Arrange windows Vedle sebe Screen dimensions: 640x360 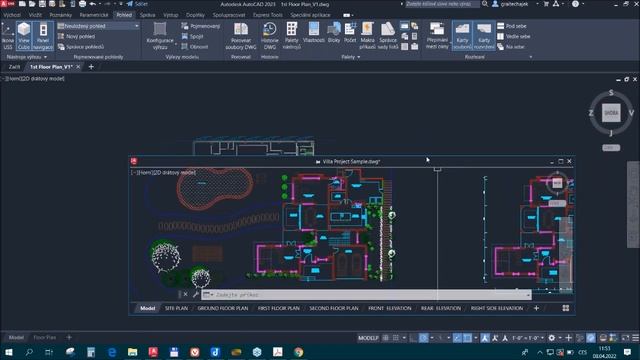tap(513, 36)
